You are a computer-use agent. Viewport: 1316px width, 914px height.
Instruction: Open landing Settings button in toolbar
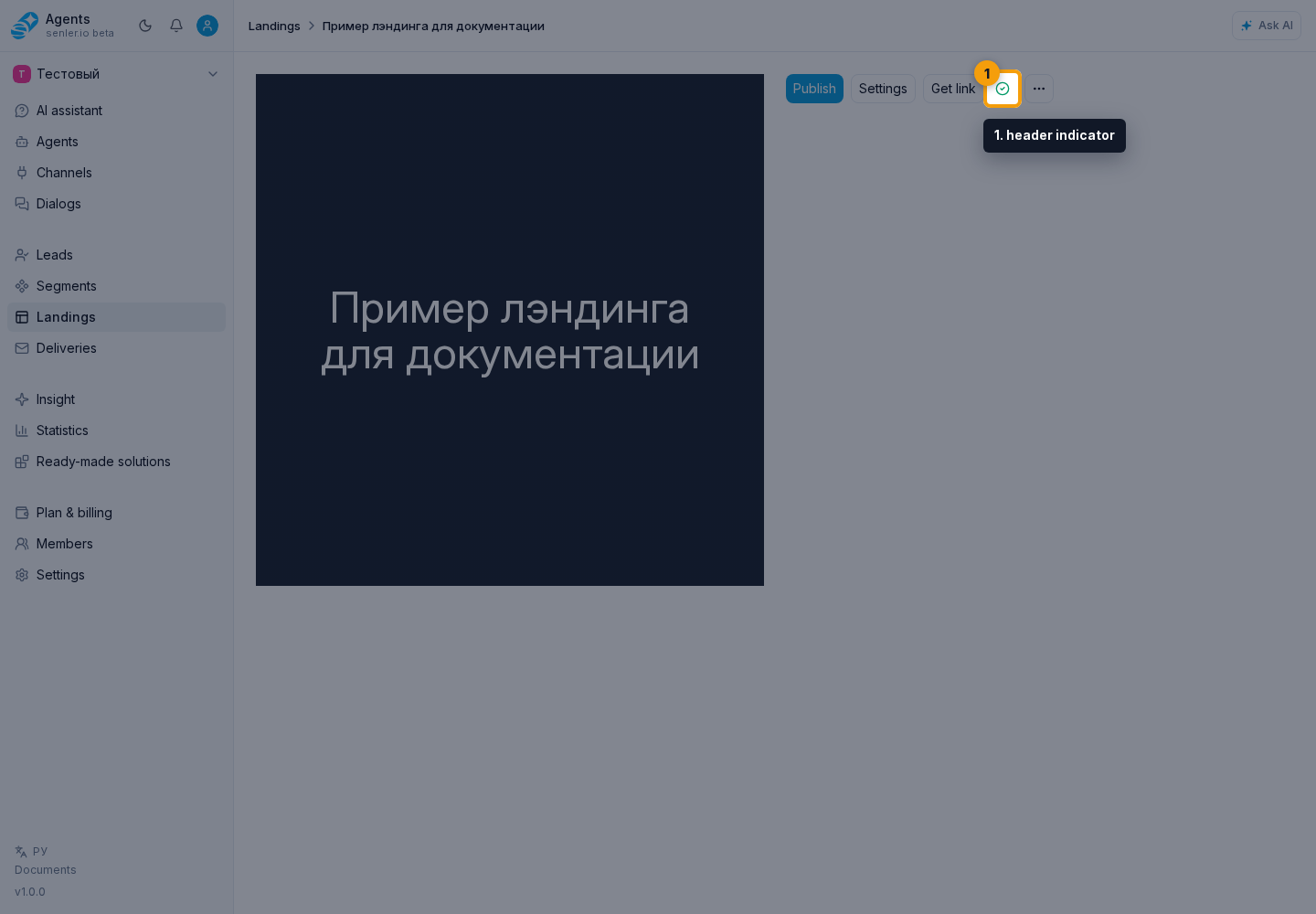point(883,89)
